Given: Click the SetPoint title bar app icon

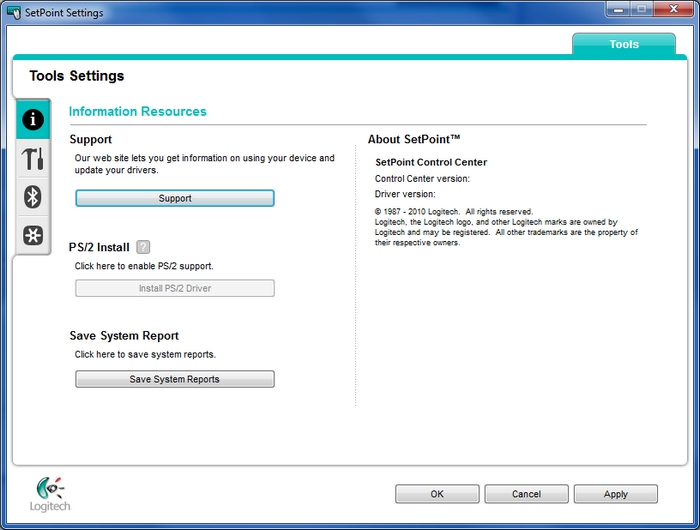Looking at the screenshot, I should (x=14, y=13).
